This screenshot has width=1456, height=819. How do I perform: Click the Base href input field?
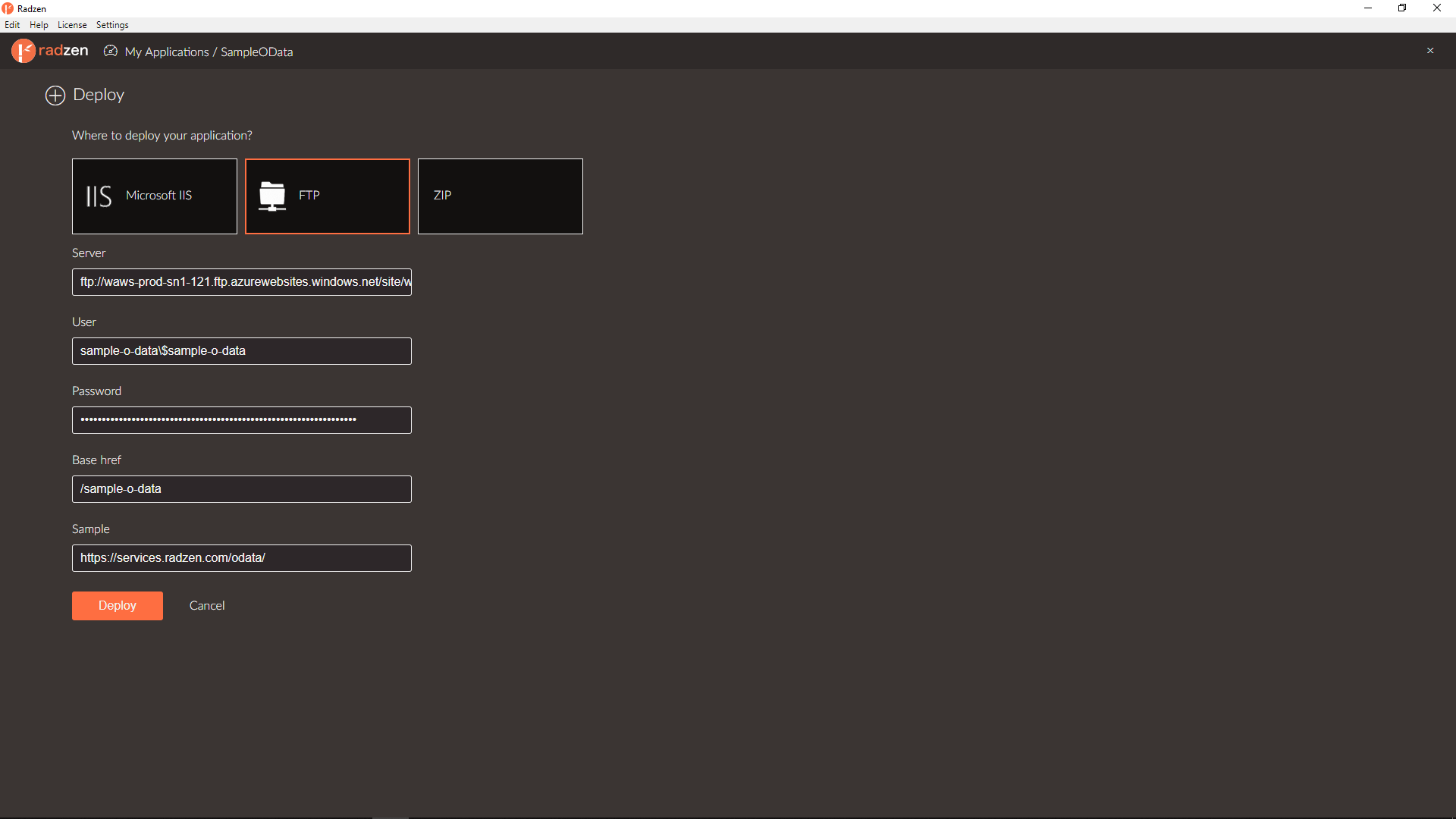tap(242, 489)
